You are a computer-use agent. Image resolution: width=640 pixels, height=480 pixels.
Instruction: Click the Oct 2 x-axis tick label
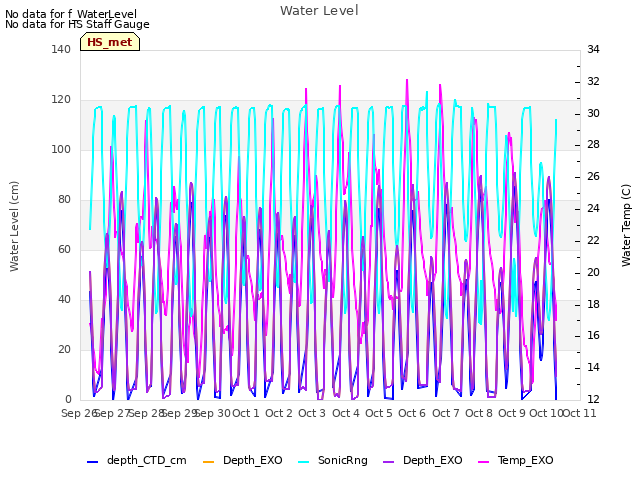click(x=279, y=413)
